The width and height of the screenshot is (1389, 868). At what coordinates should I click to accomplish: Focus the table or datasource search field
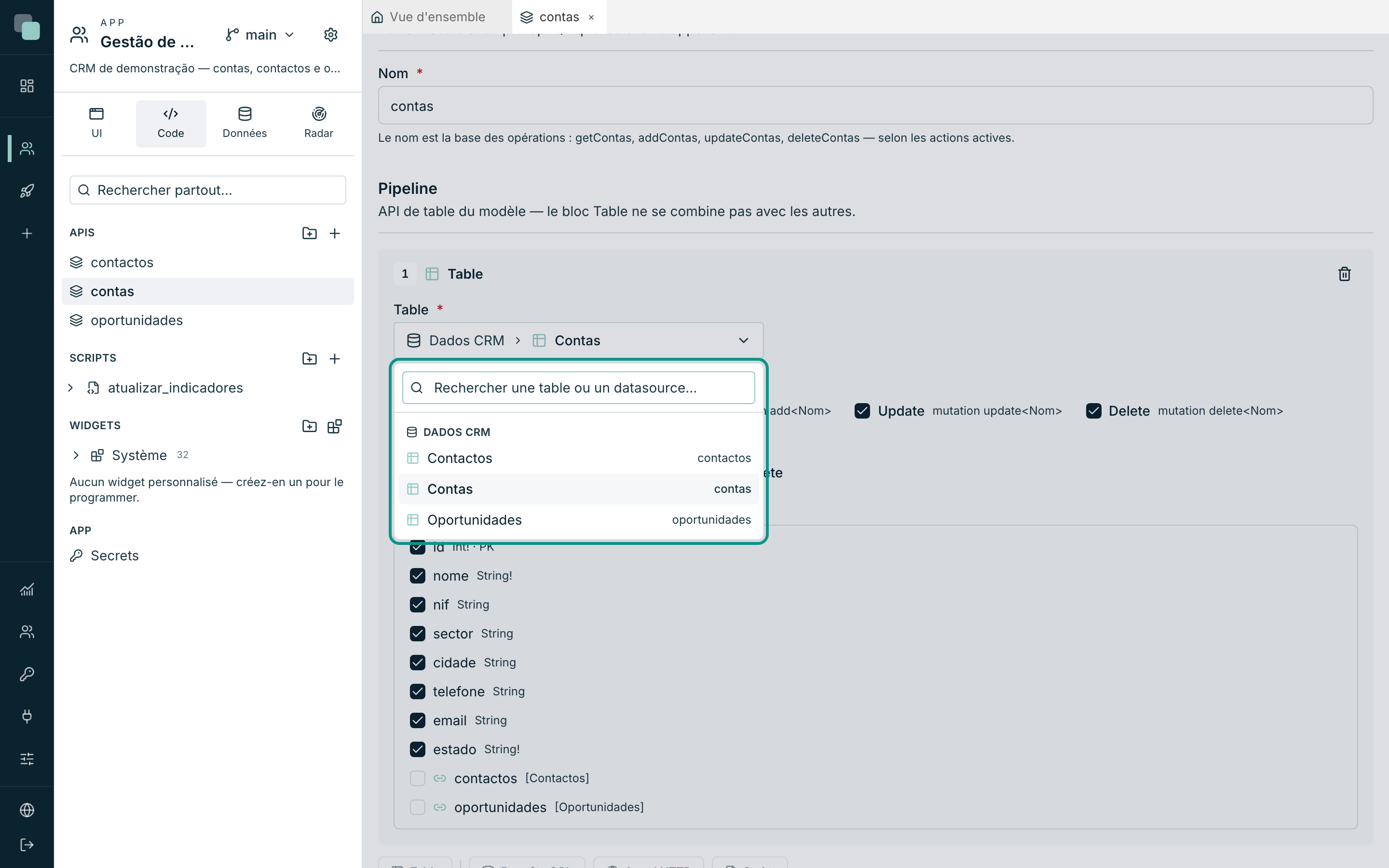pos(578,388)
